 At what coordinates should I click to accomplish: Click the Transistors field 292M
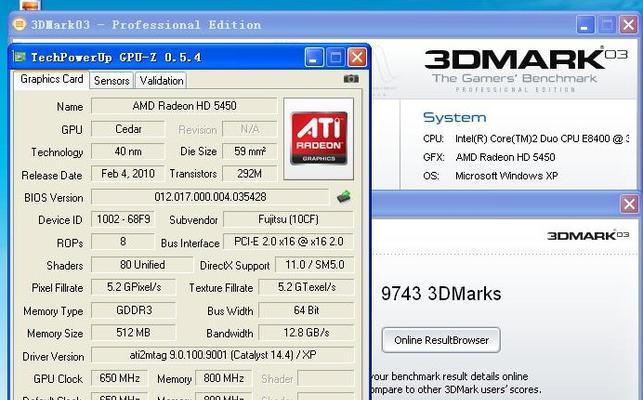(250, 174)
